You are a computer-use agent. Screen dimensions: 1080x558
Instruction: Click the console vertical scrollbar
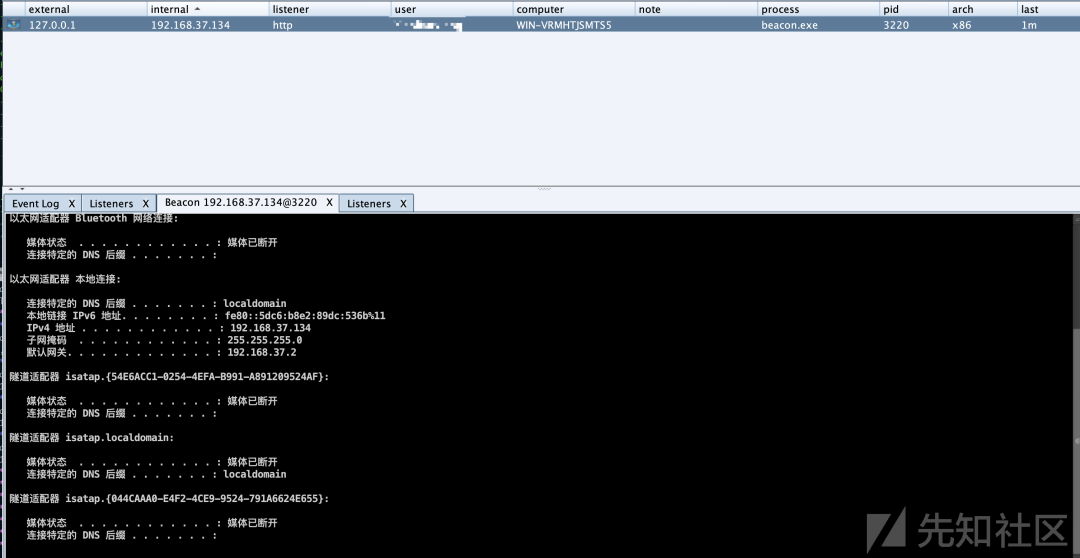pyautogui.click(x=1075, y=386)
